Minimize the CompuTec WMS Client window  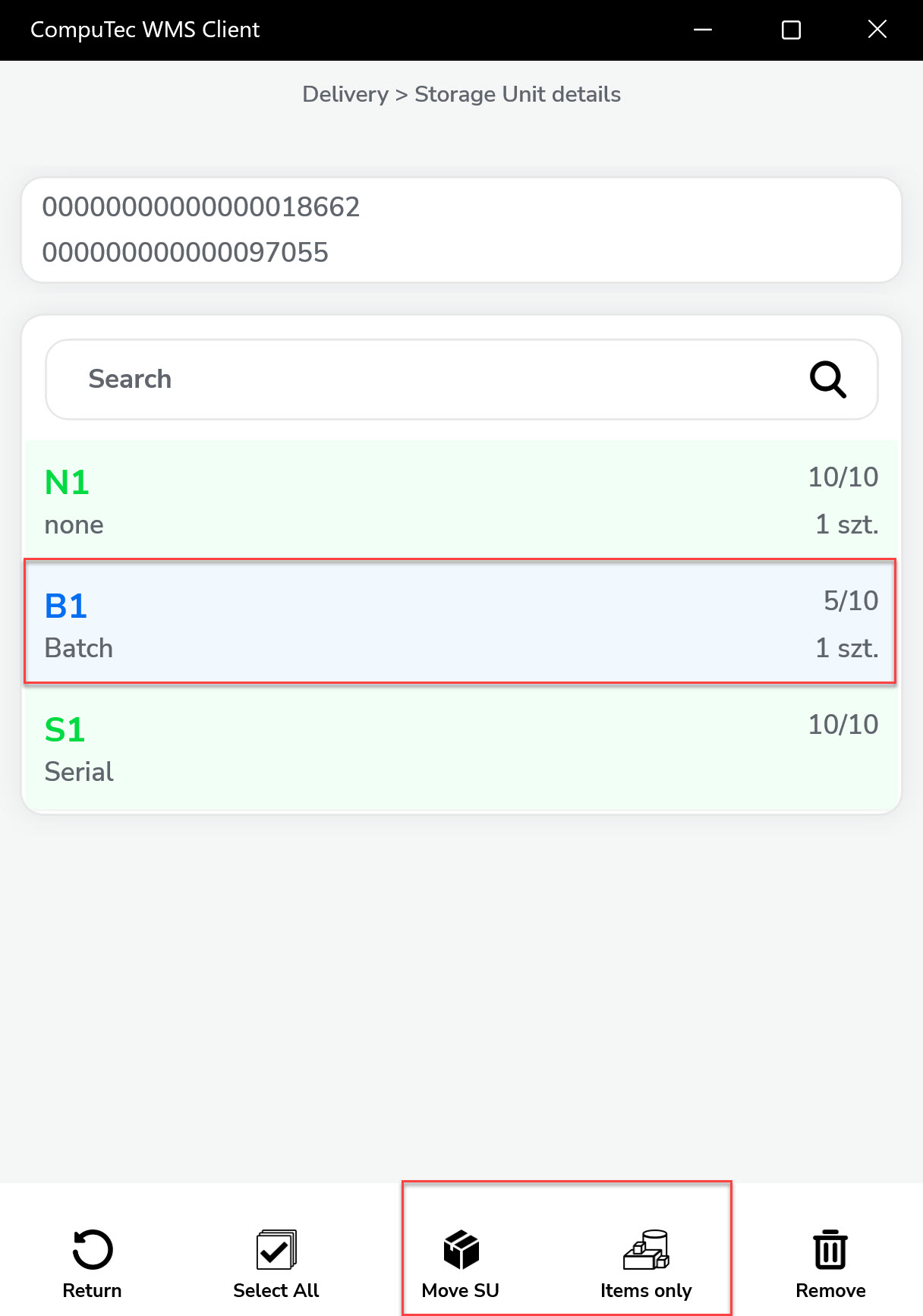click(x=703, y=30)
